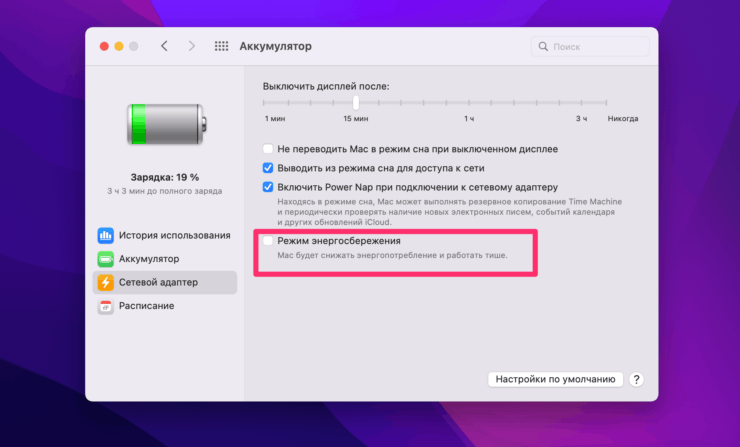Open the История использования icon in sidebar
This screenshot has height=447, width=740.
[105, 236]
